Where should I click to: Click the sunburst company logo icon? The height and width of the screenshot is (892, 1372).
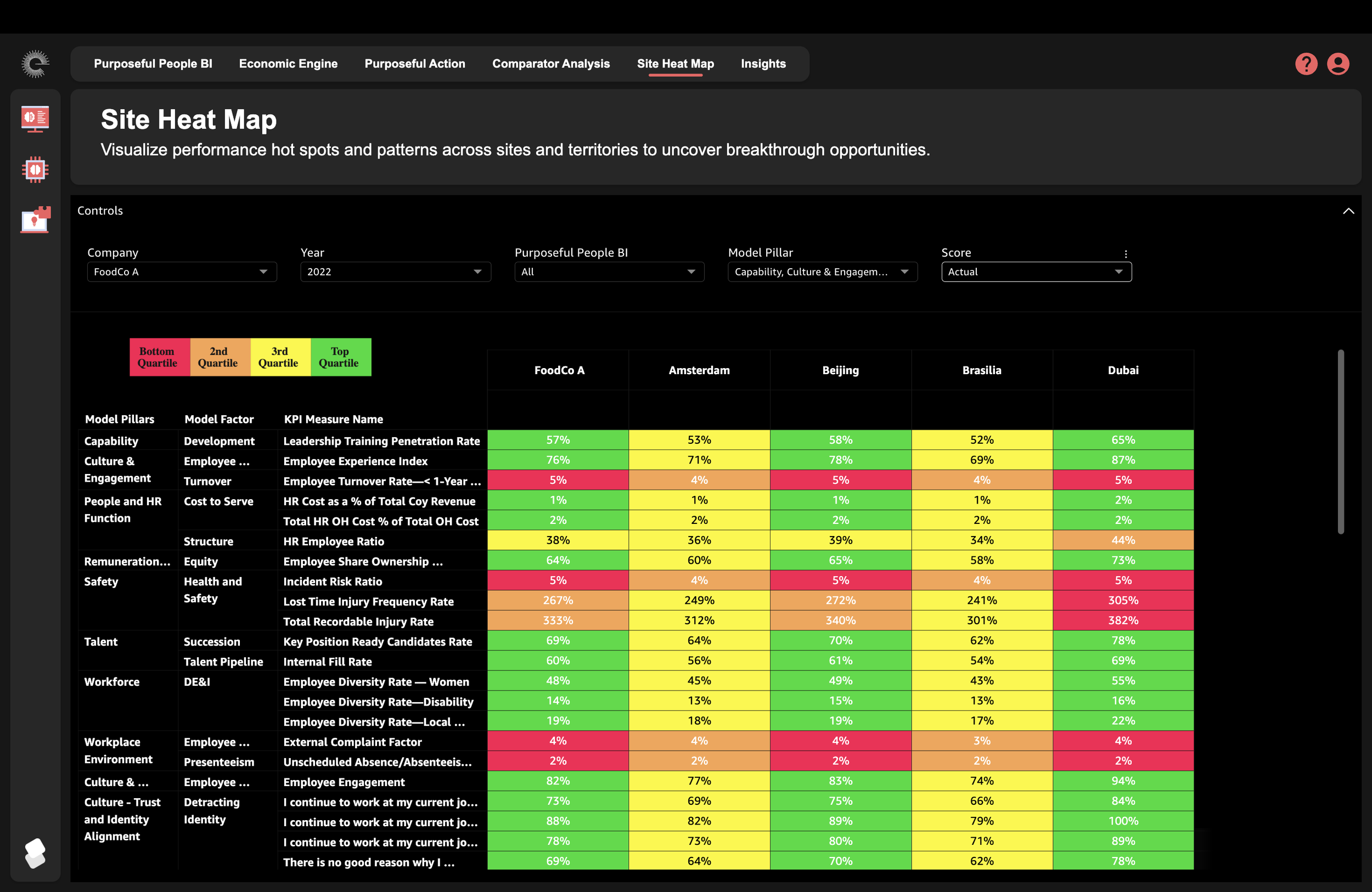pos(35,64)
